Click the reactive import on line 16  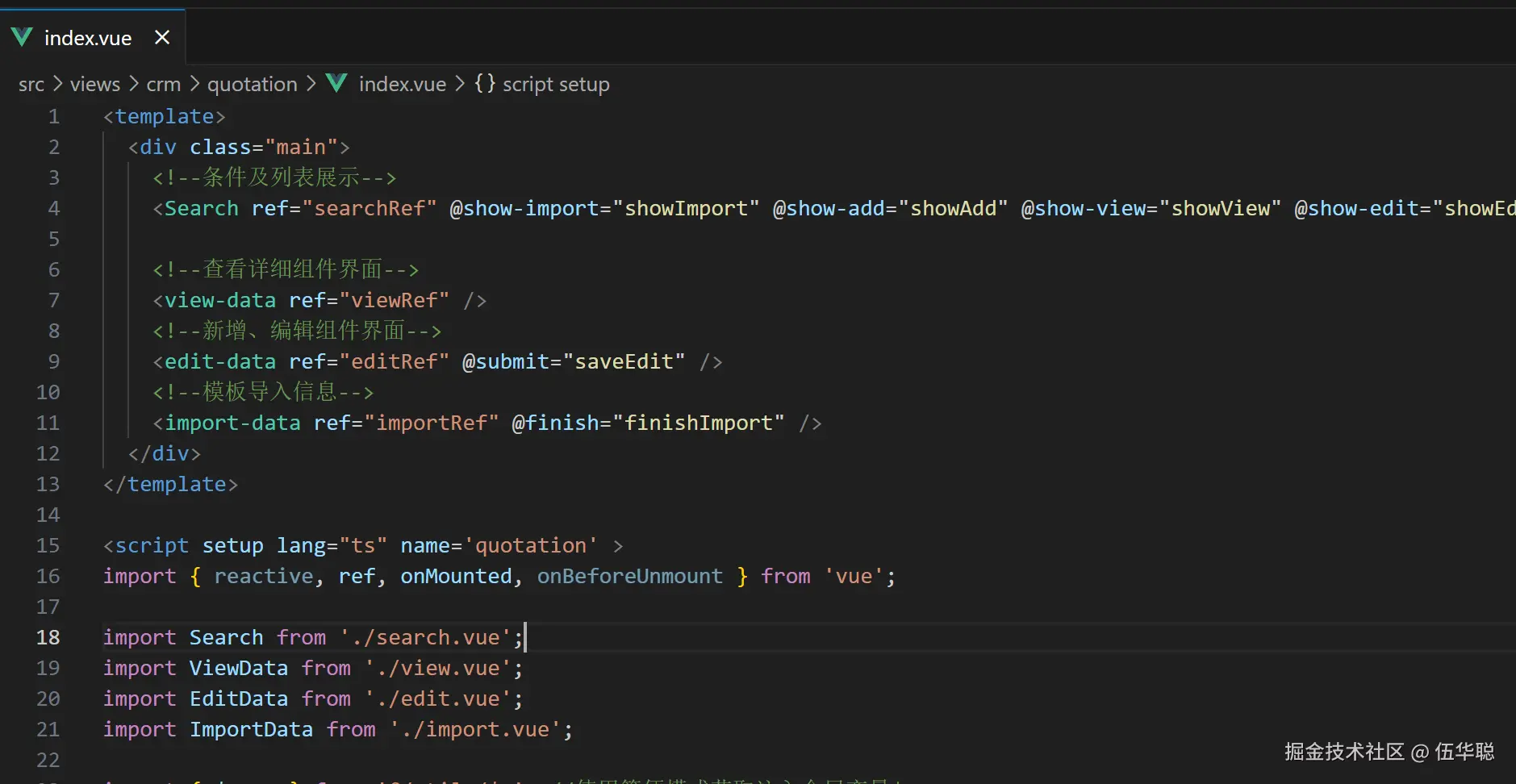tap(264, 577)
